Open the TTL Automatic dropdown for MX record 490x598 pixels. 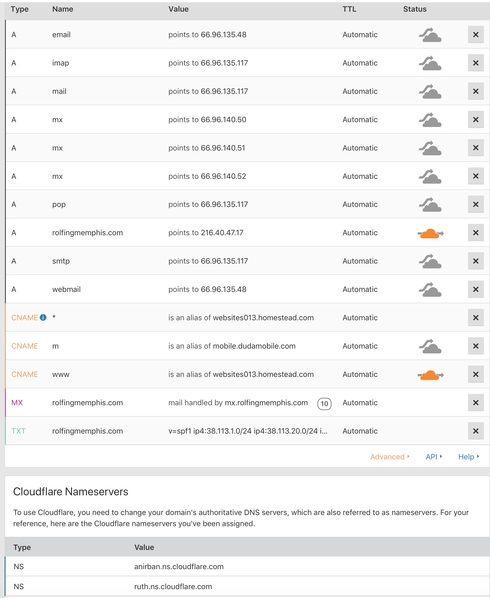[360, 402]
